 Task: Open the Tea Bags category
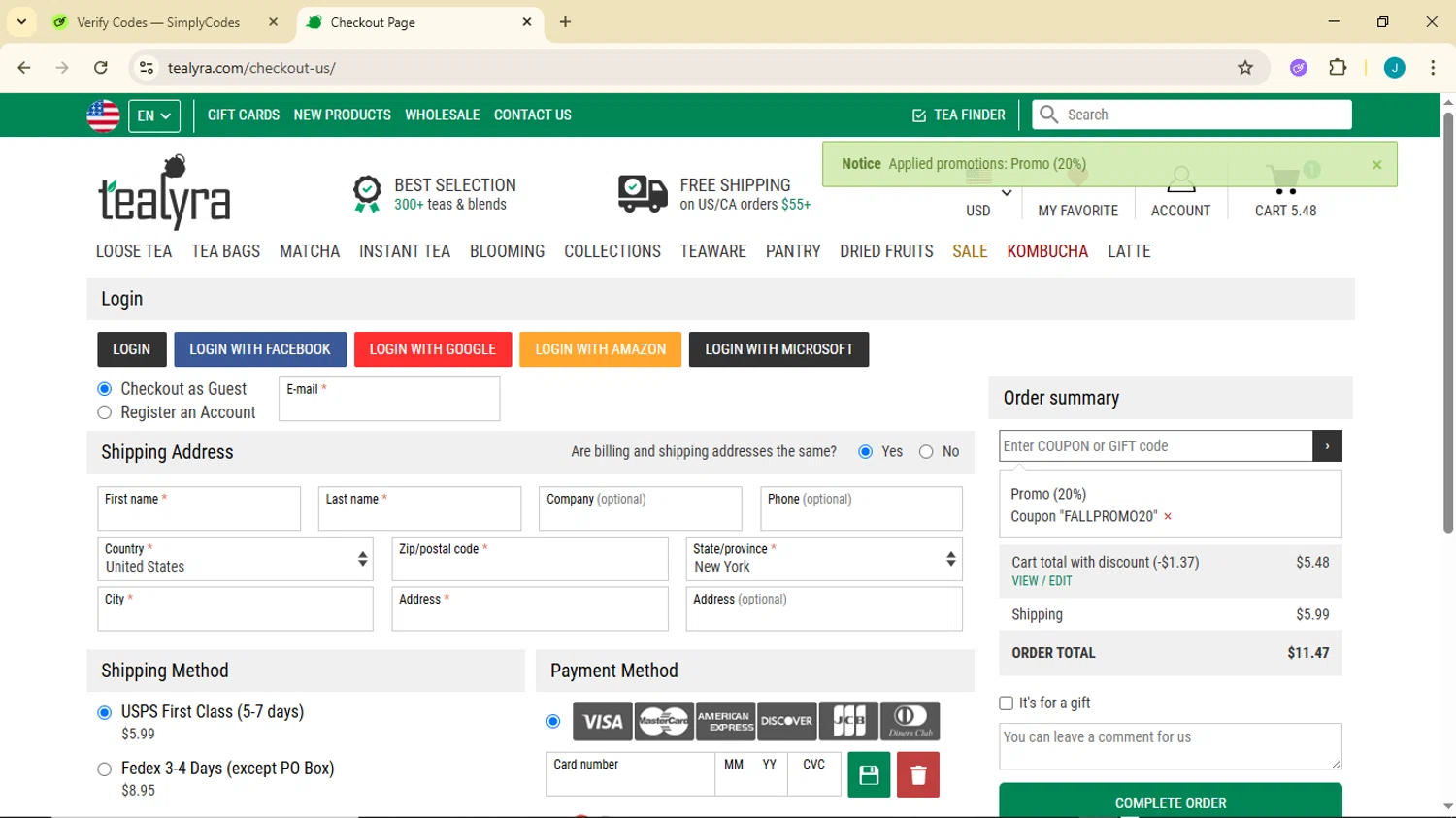226,251
